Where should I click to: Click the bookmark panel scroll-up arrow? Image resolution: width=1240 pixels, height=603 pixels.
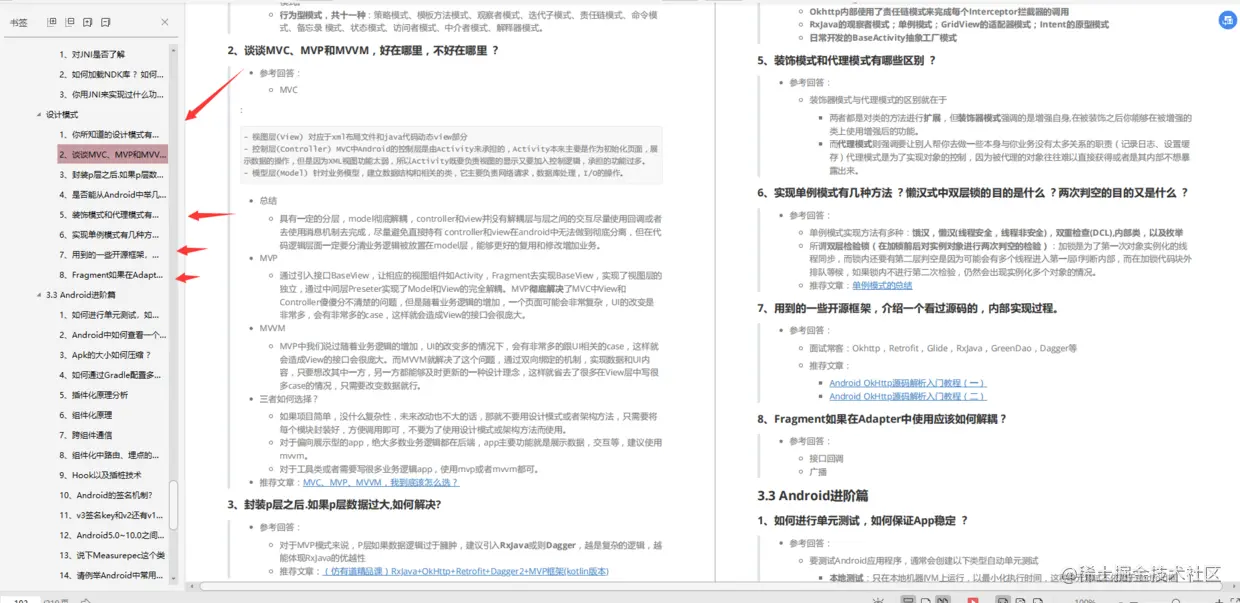click(x=174, y=48)
